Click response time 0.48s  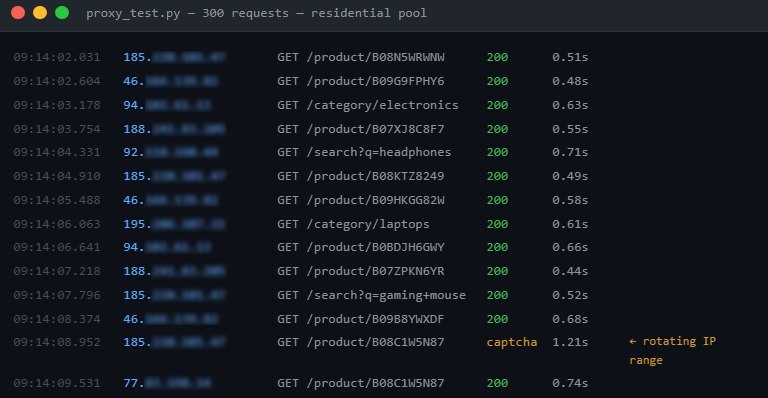(570, 81)
